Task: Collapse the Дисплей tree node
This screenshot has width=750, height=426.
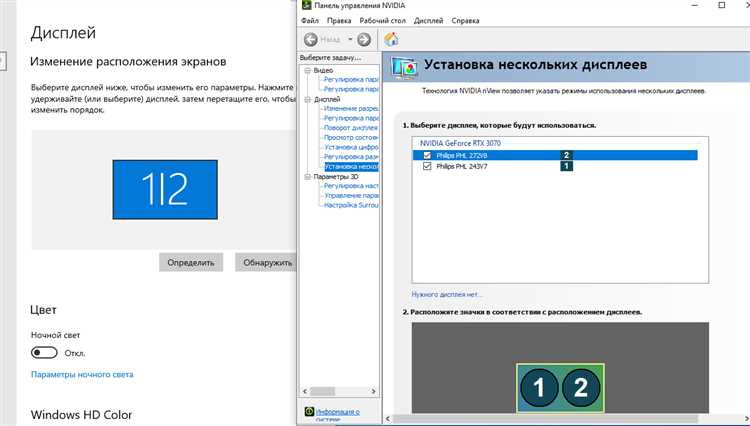Action: pyautogui.click(x=308, y=99)
